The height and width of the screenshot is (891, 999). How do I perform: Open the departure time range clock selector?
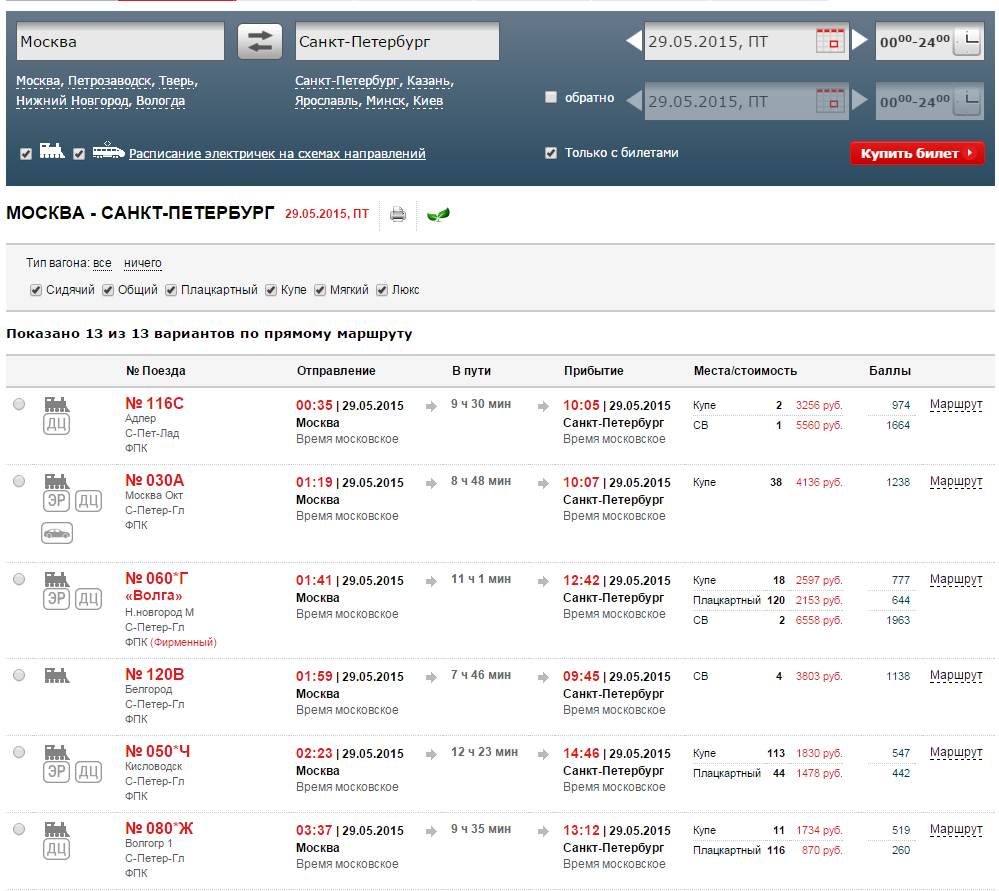click(x=968, y=41)
